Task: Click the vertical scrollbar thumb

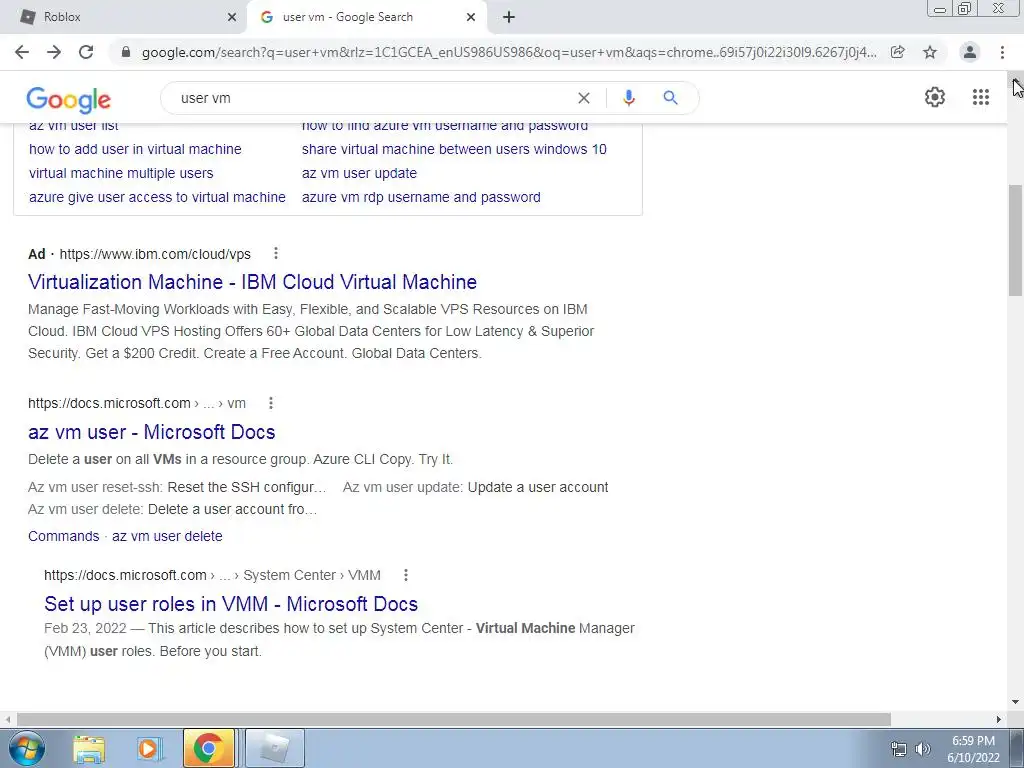Action: coord(1016,240)
